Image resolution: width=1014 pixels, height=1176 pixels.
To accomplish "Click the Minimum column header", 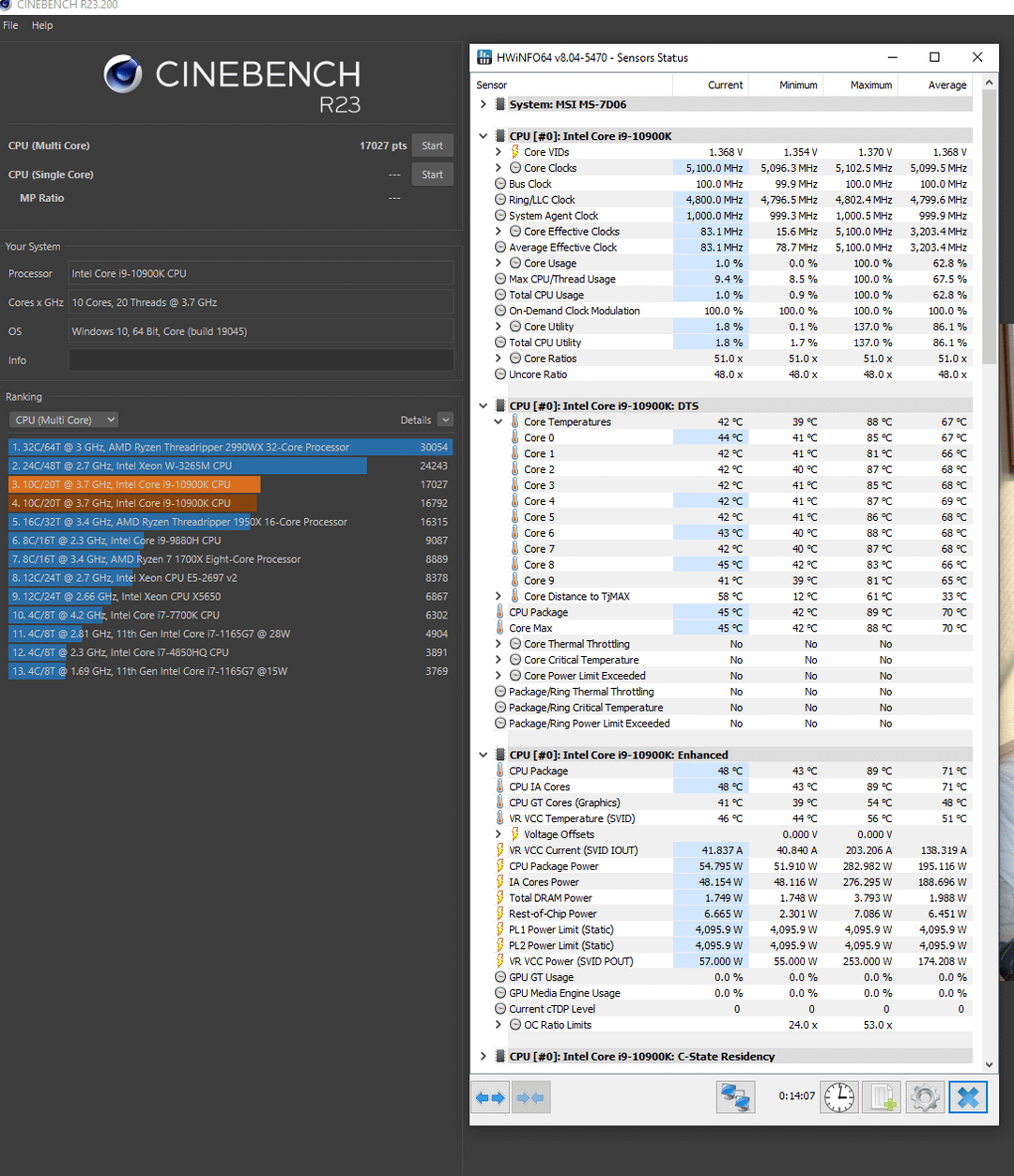I will click(x=786, y=84).
